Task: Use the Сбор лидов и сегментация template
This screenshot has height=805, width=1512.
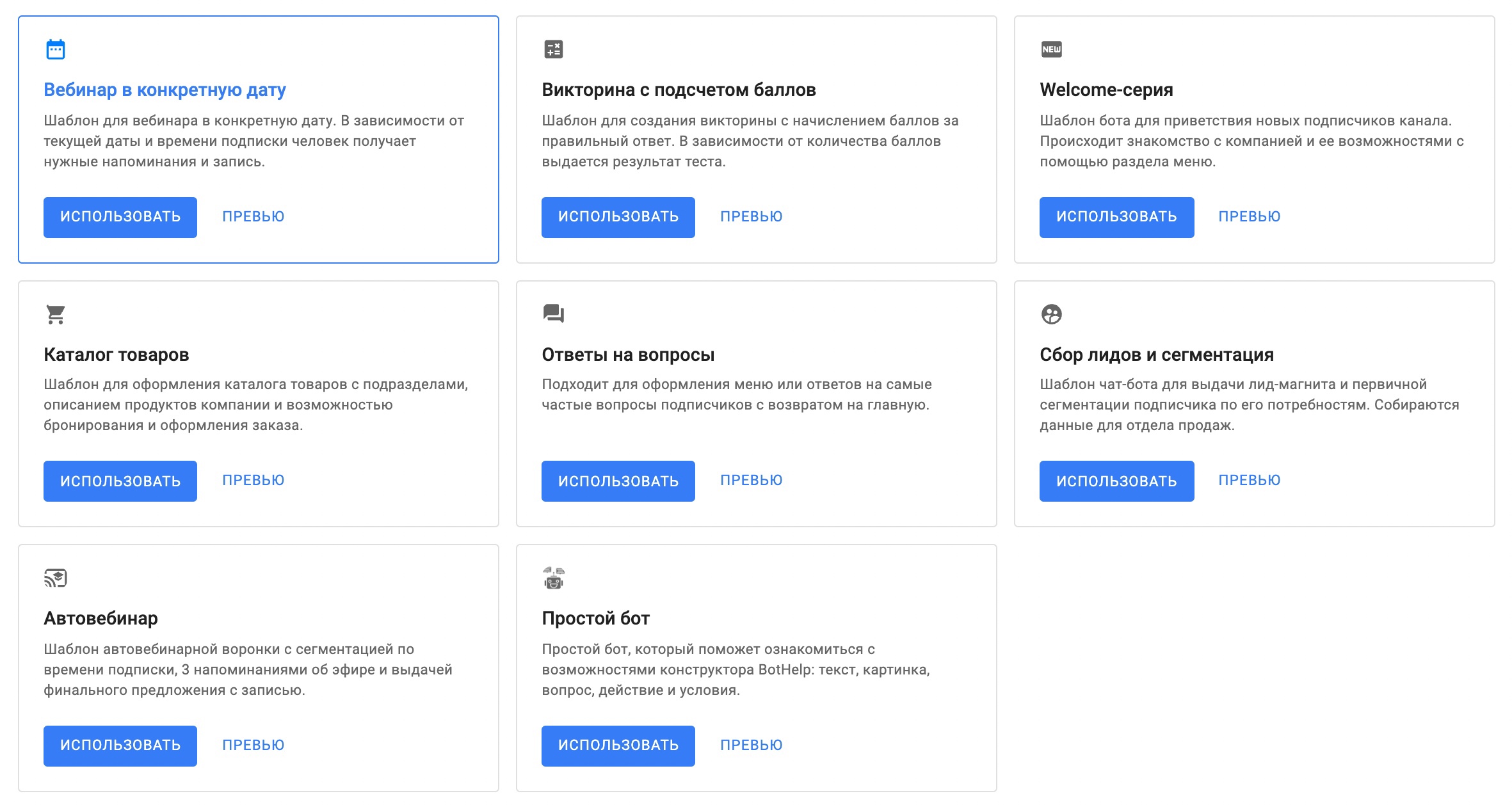Action: (x=1116, y=481)
